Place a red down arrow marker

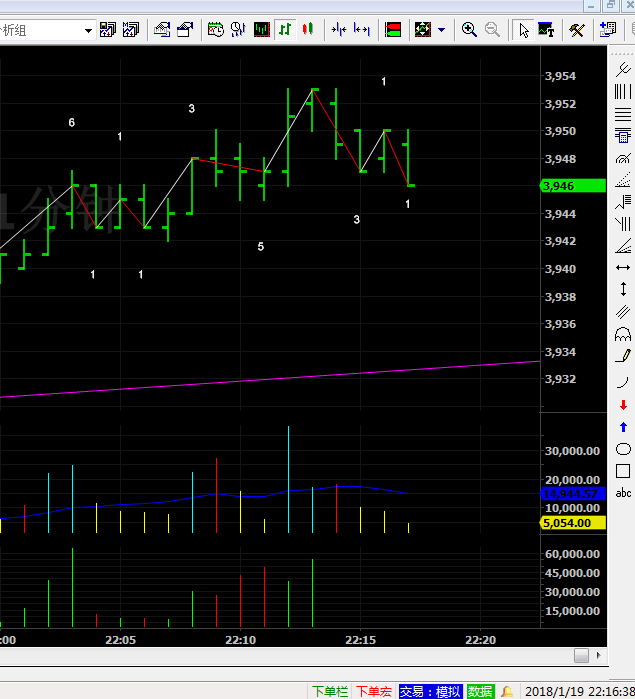[623, 405]
